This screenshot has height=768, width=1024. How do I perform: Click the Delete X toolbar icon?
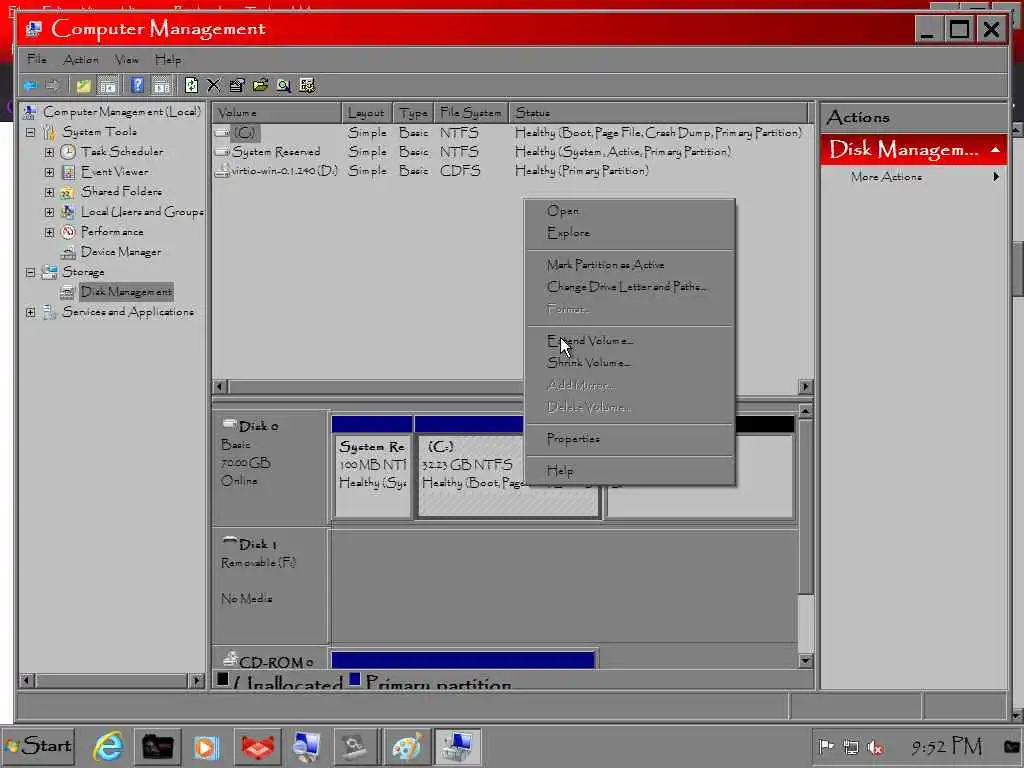[x=214, y=86]
